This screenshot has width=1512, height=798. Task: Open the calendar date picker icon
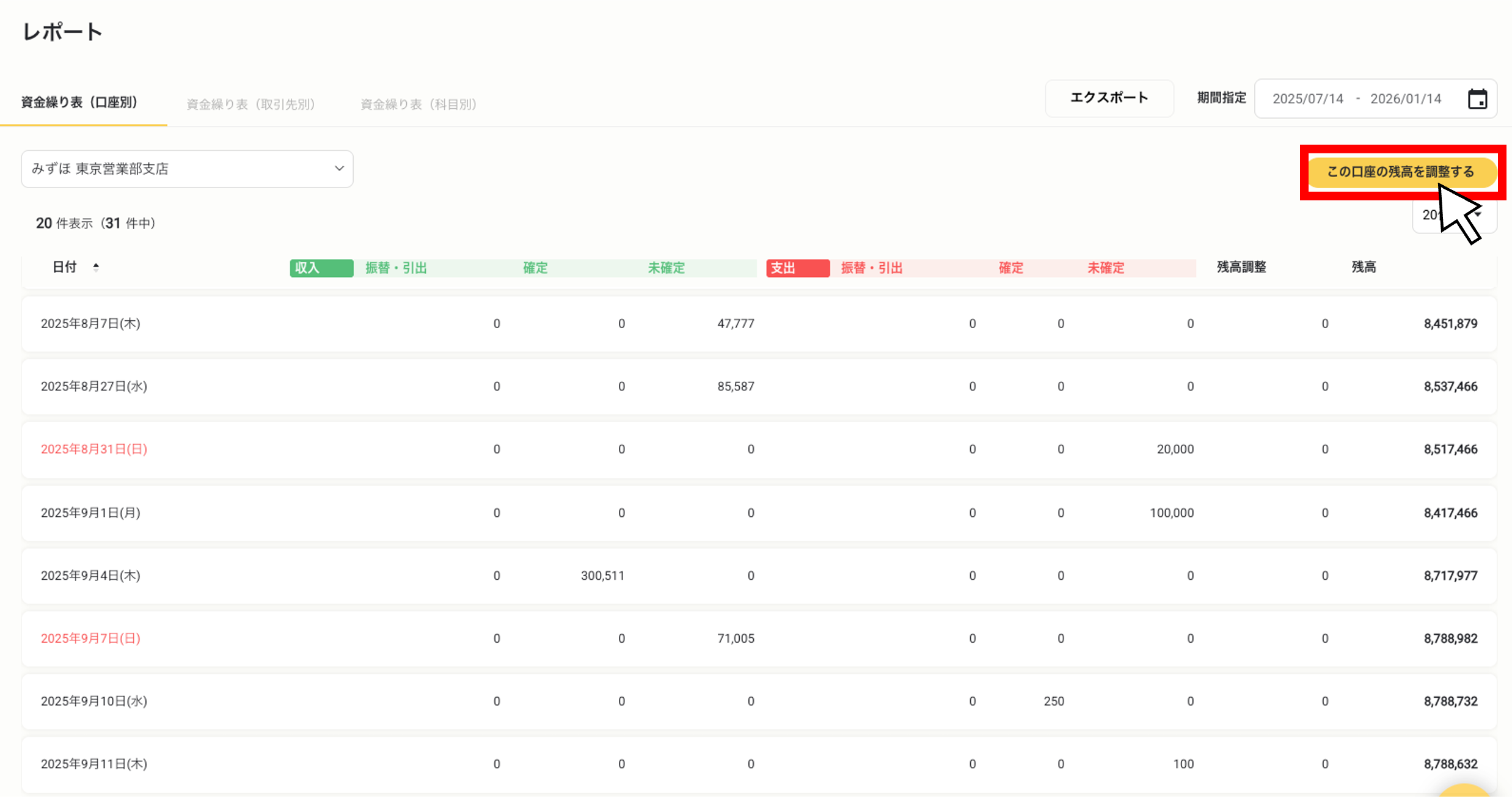pos(1478,98)
